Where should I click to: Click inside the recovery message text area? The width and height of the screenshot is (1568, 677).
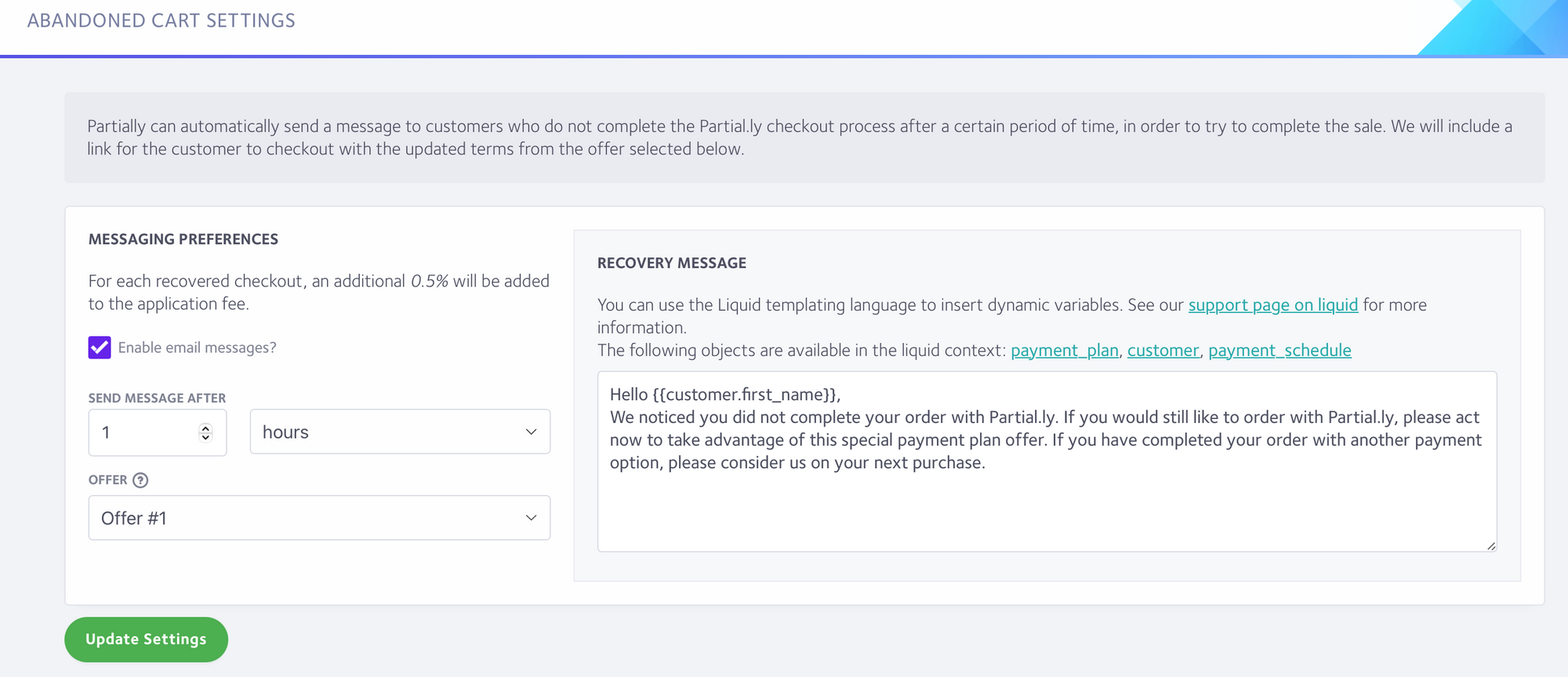1047,461
